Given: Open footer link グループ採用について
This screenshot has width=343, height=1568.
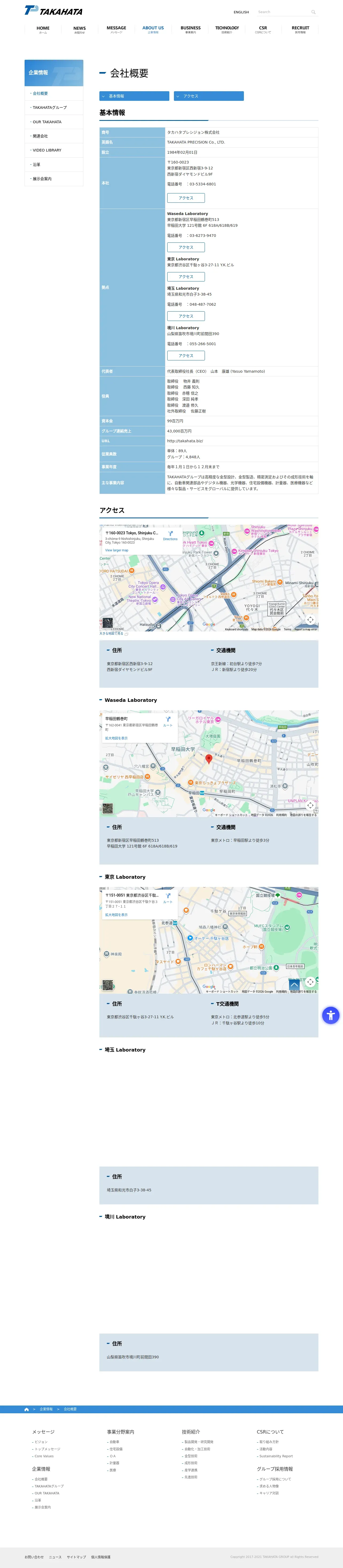Looking at the screenshot, I should pyautogui.click(x=275, y=1479).
